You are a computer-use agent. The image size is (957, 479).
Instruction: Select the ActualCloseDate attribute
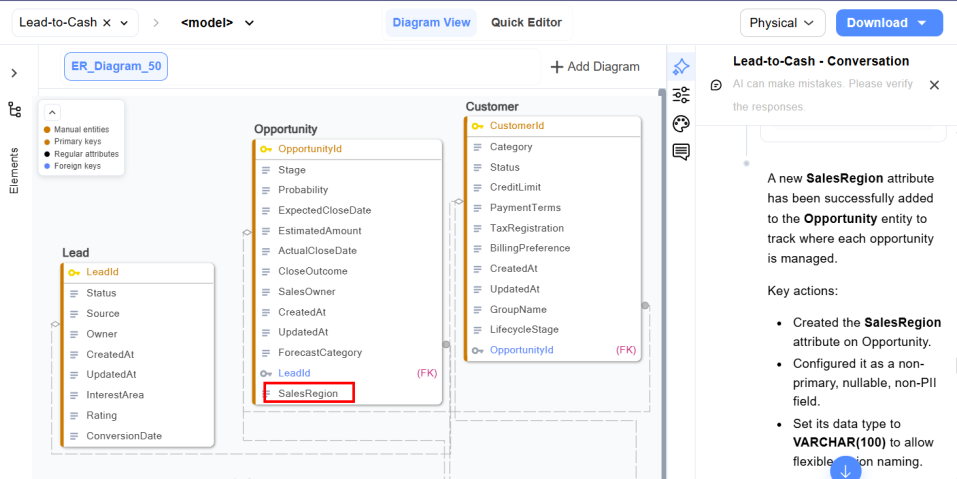coord(317,251)
